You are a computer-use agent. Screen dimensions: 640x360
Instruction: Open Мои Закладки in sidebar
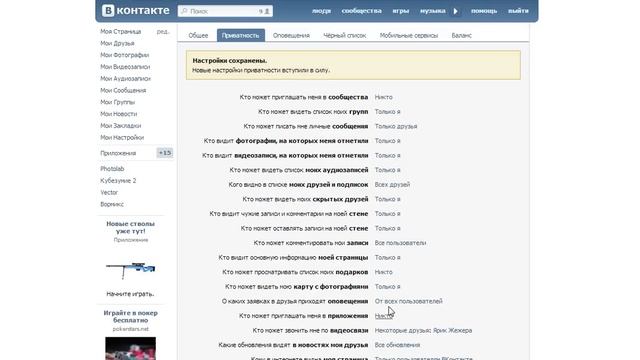coord(120,126)
